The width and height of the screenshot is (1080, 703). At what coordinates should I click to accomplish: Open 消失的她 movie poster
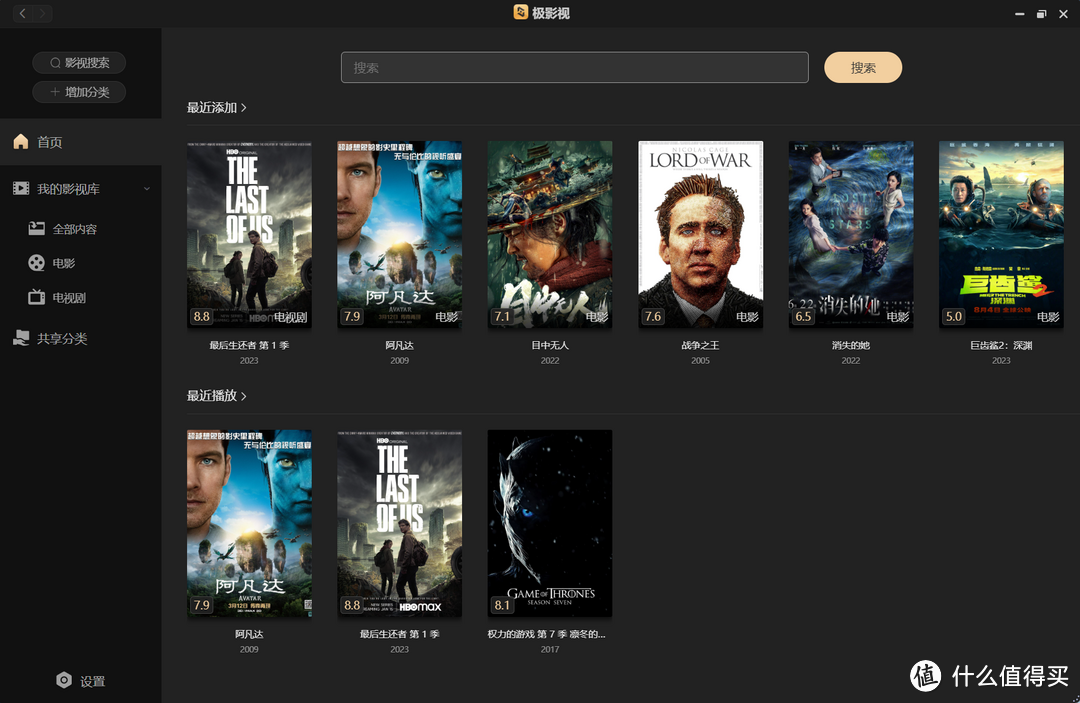851,234
